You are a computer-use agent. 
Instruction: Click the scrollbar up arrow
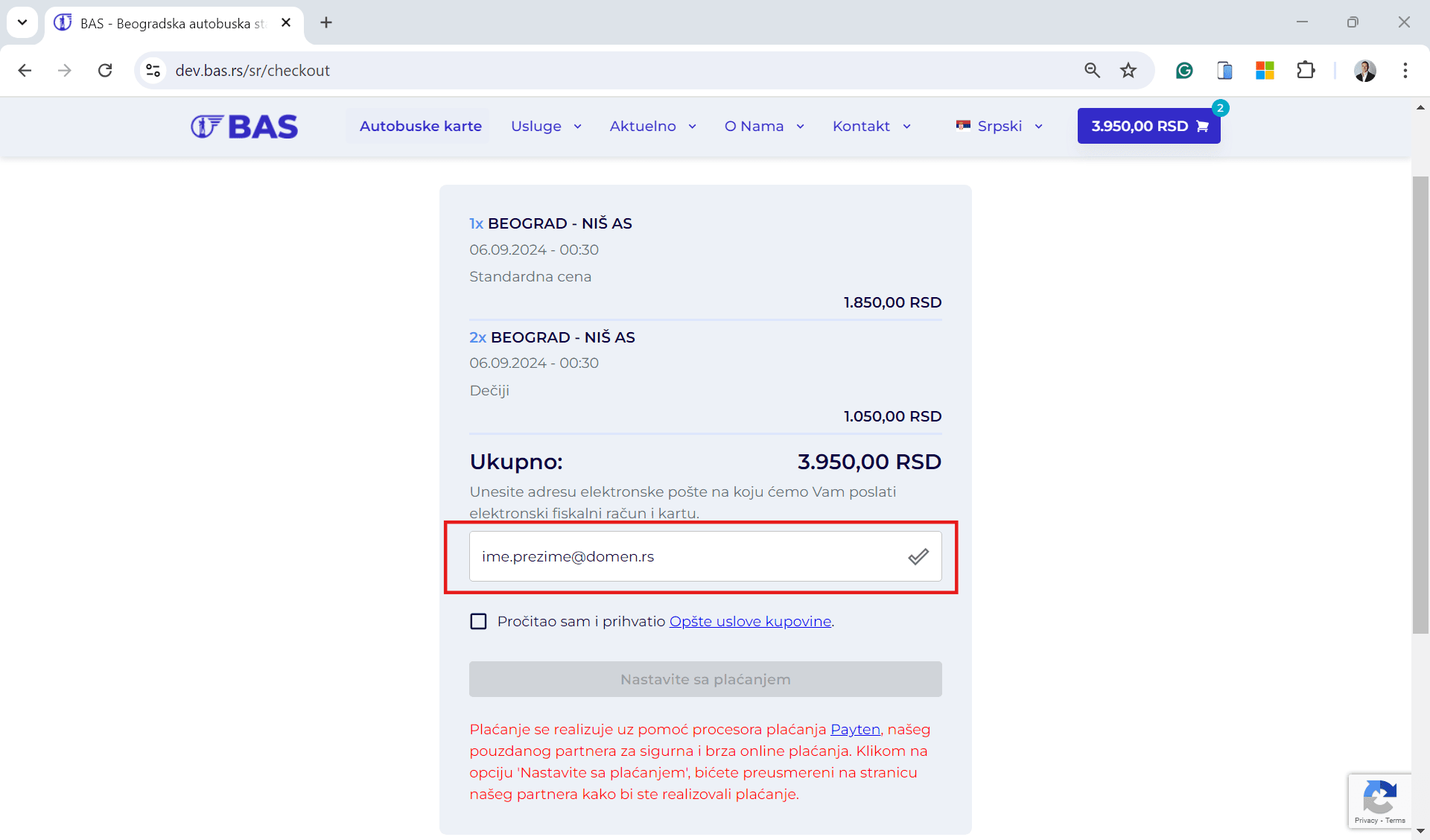(x=1420, y=107)
